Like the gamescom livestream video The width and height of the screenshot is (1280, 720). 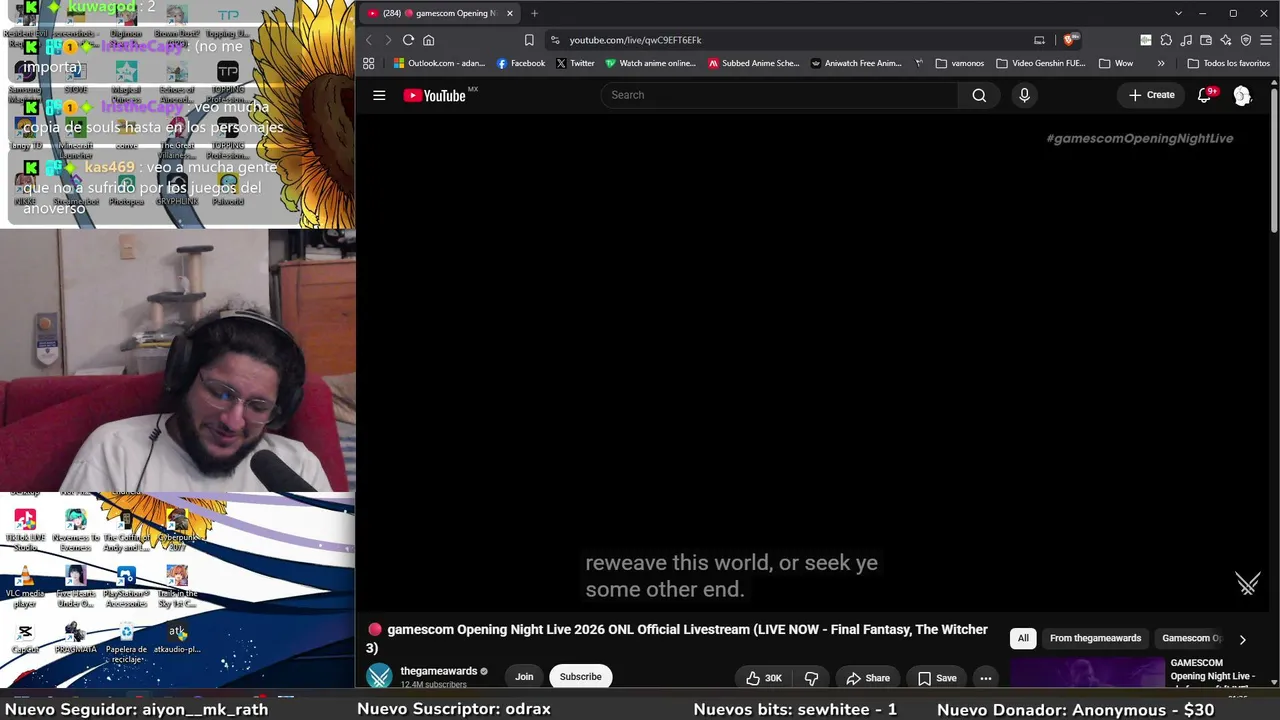coord(764,678)
